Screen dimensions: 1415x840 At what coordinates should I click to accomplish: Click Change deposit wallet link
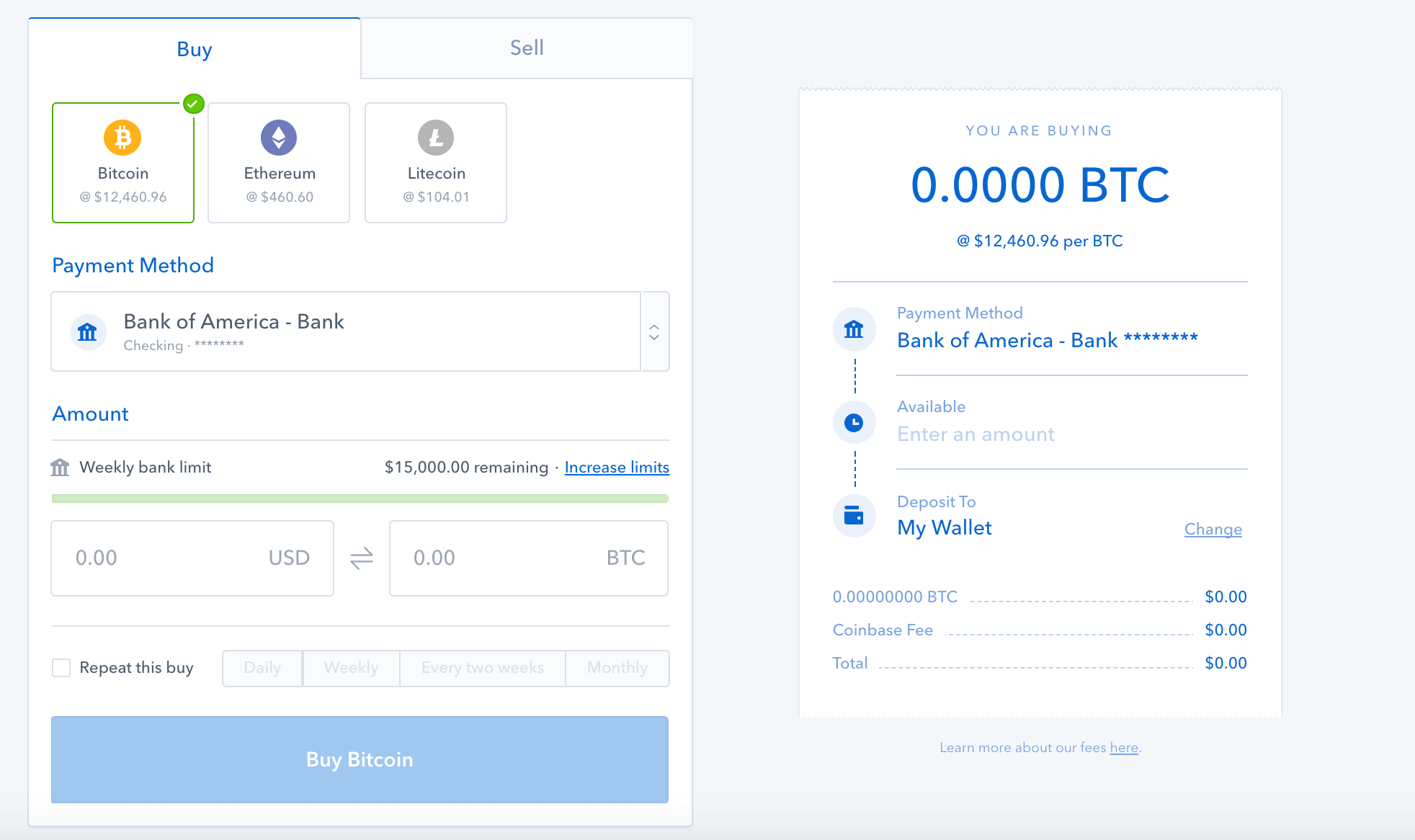tap(1213, 527)
